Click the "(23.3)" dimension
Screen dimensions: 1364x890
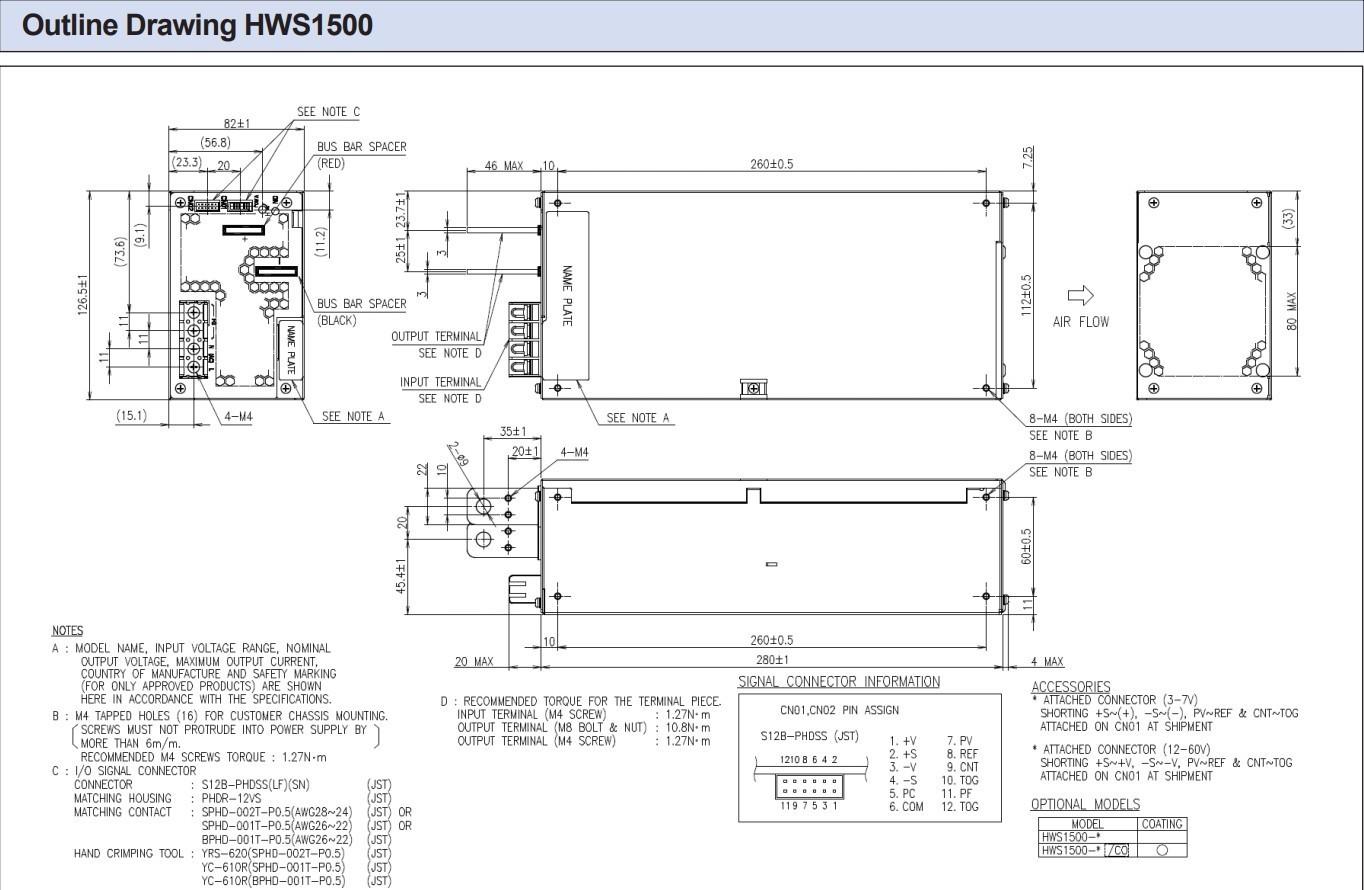coord(186,162)
